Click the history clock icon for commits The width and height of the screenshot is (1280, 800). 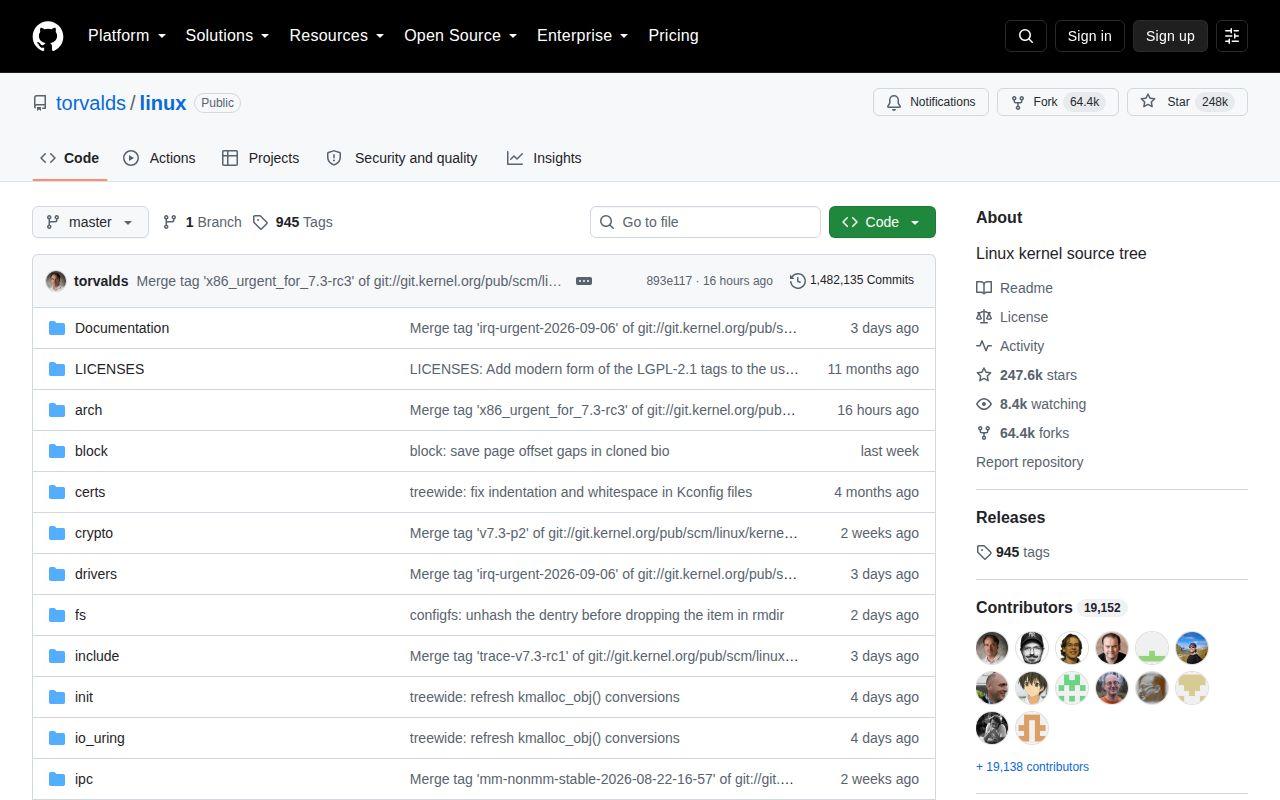tap(797, 281)
